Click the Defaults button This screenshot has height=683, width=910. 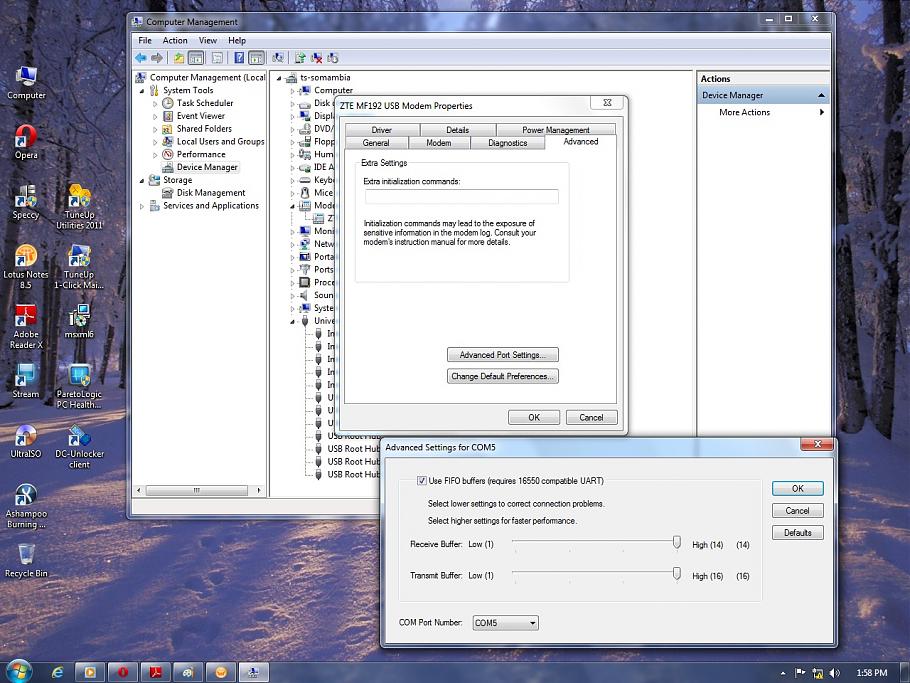pos(797,532)
